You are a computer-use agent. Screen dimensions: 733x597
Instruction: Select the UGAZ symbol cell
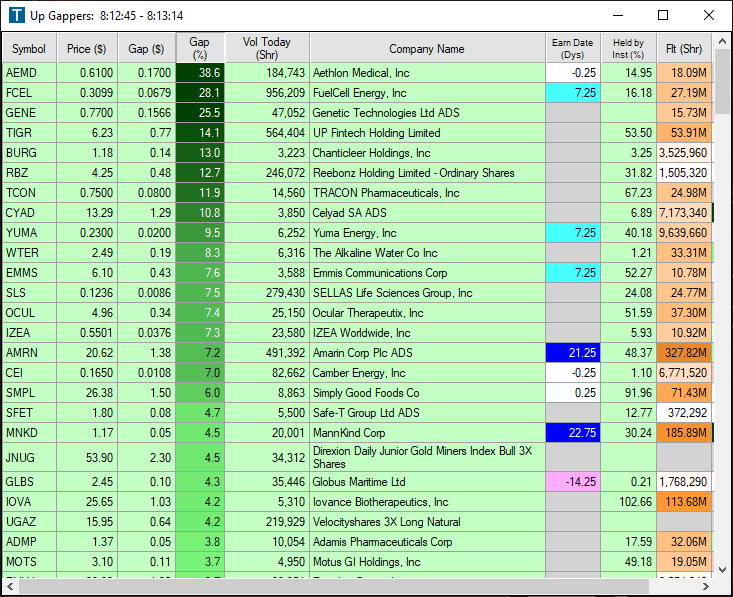pyautogui.click(x=29, y=522)
